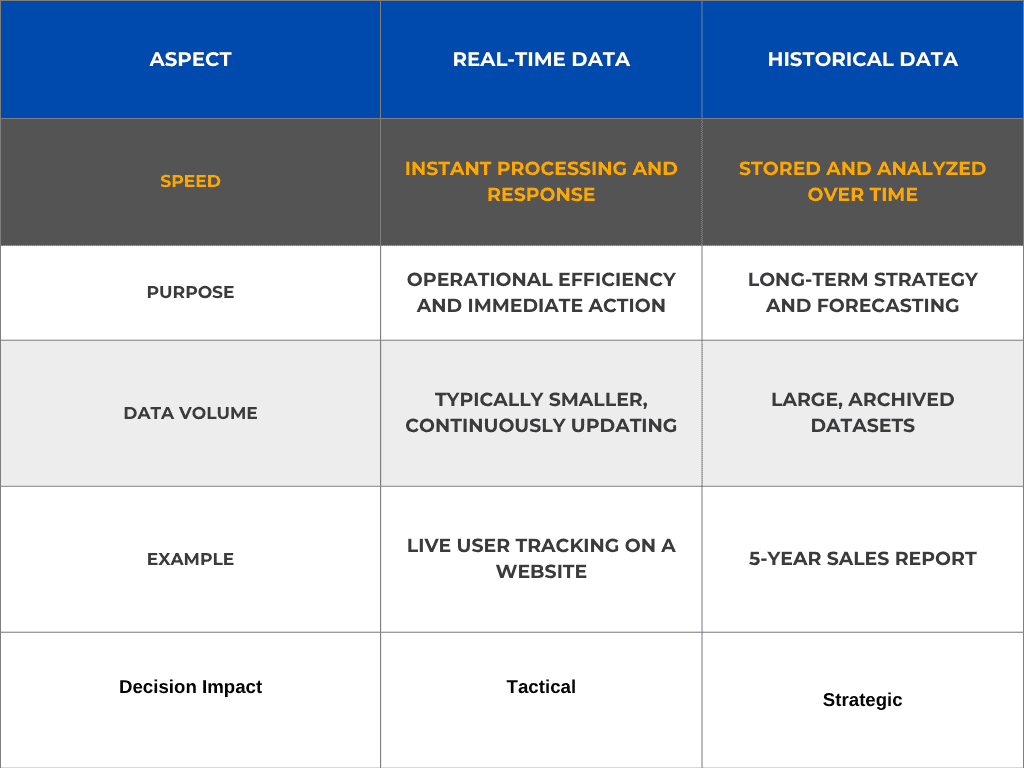Click the 5-Year Sales Report cell

pos(862,559)
